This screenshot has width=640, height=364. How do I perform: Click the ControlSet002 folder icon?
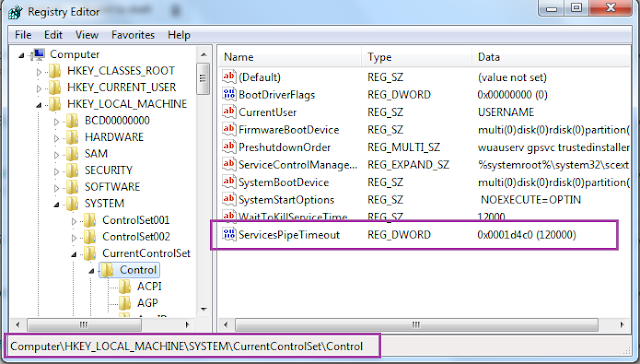coord(90,237)
